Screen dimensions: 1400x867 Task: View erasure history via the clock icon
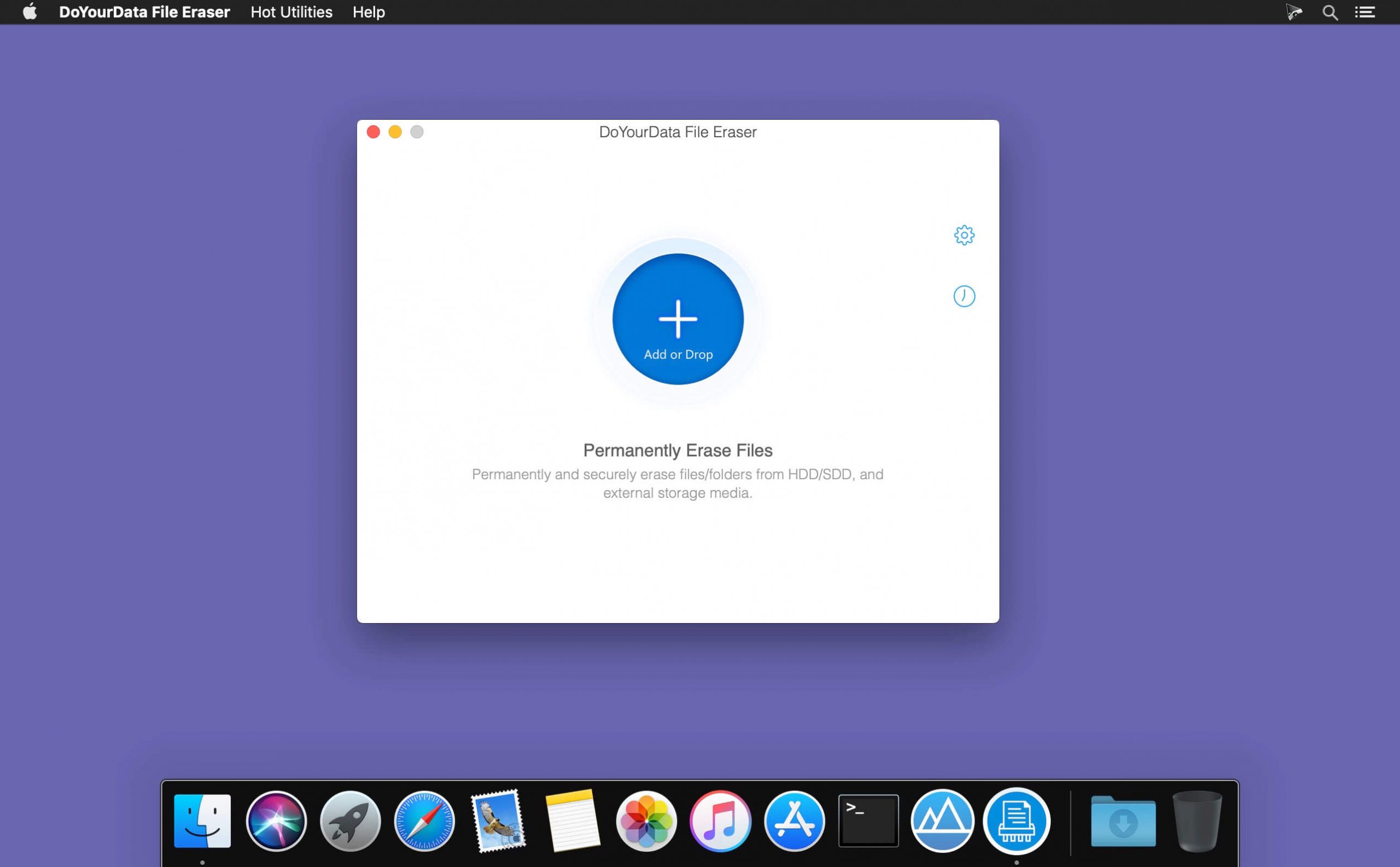pos(964,296)
